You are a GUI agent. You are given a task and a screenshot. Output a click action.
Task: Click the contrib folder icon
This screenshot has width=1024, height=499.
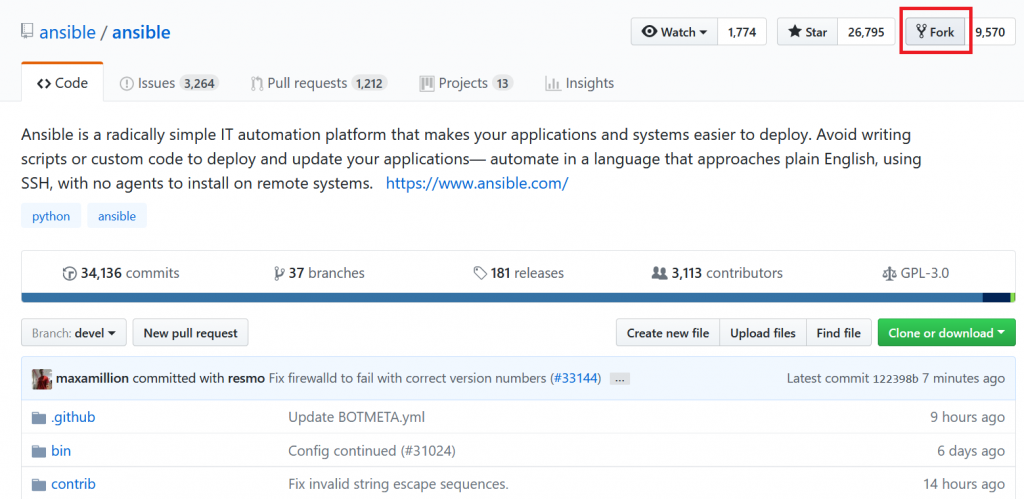pos(39,484)
